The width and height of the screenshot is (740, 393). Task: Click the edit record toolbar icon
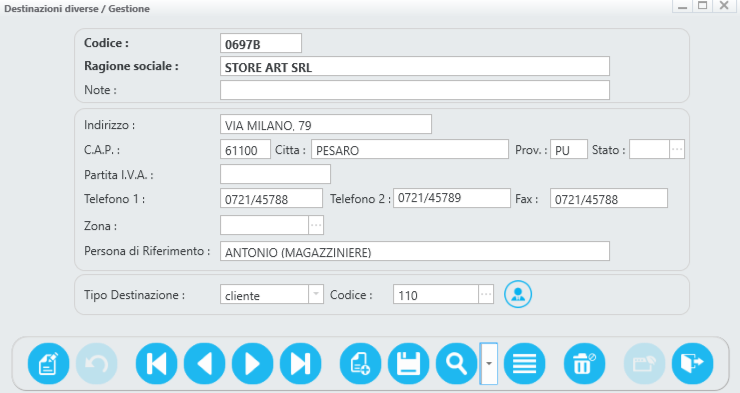click(x=49, y=364)
